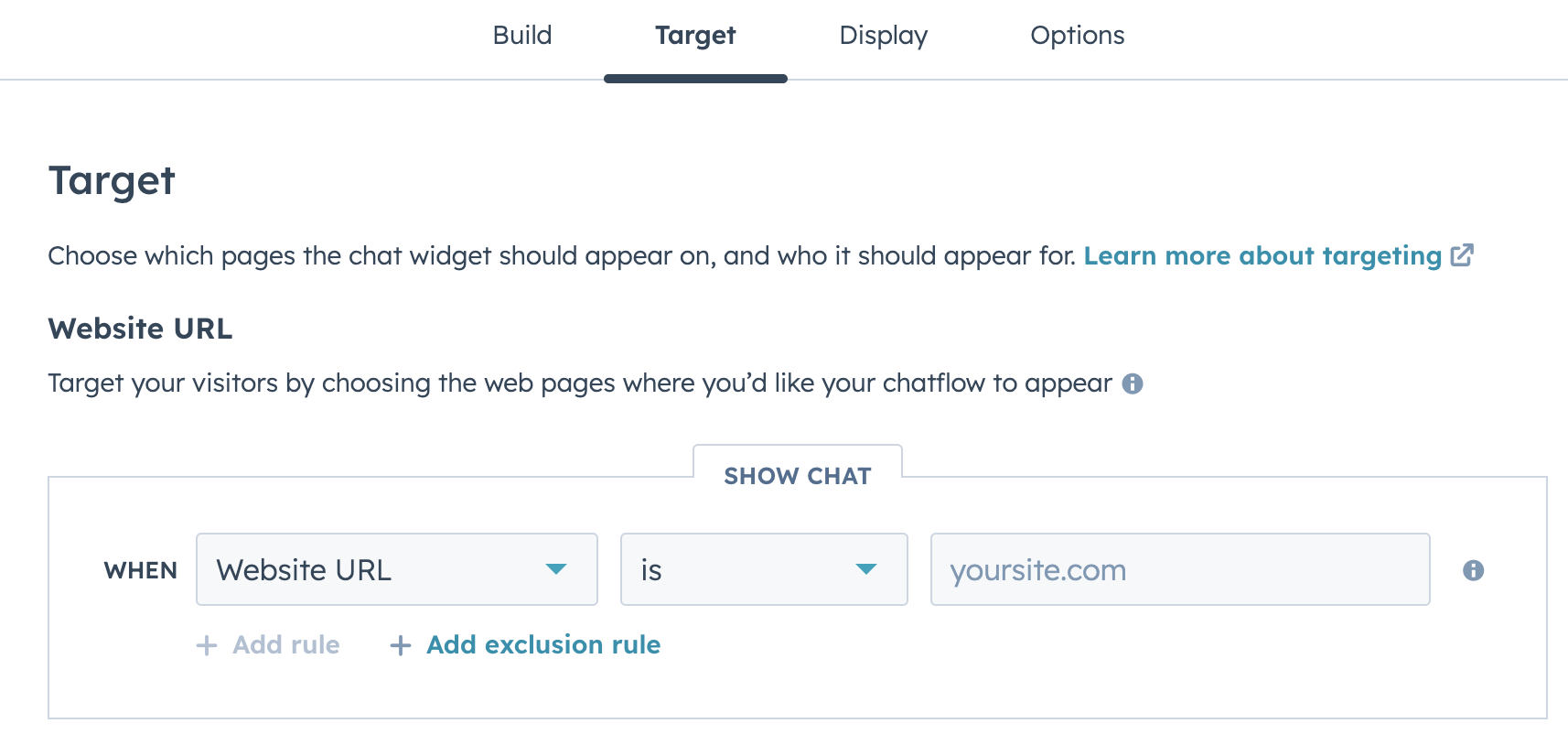Click the Add rule button
This screenshot has height=745, width=1568.
click(x=268, y=644)
